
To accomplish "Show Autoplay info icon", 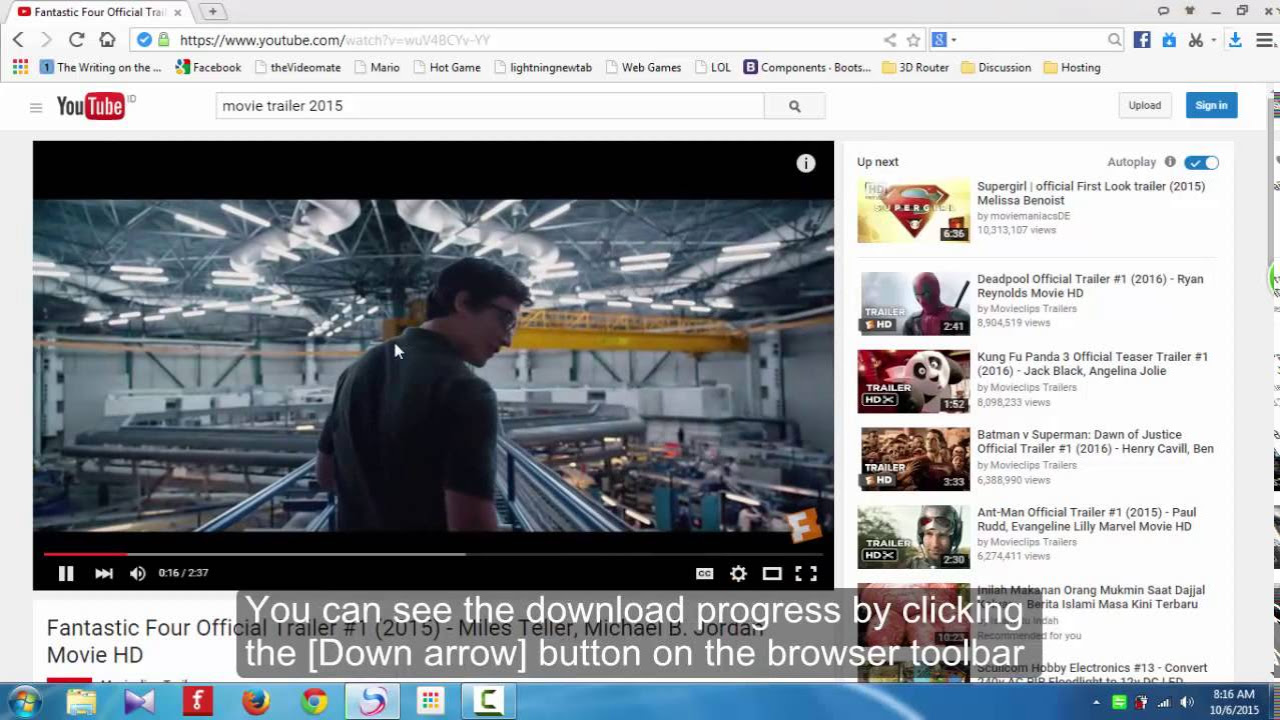I will click(1170, 162).
